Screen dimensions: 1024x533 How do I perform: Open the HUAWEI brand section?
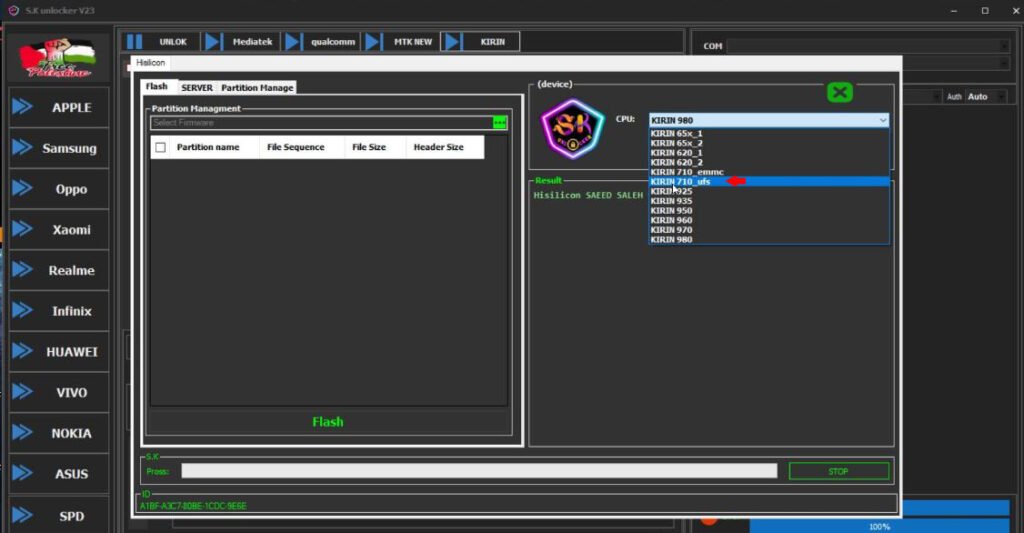click(59, 351)
